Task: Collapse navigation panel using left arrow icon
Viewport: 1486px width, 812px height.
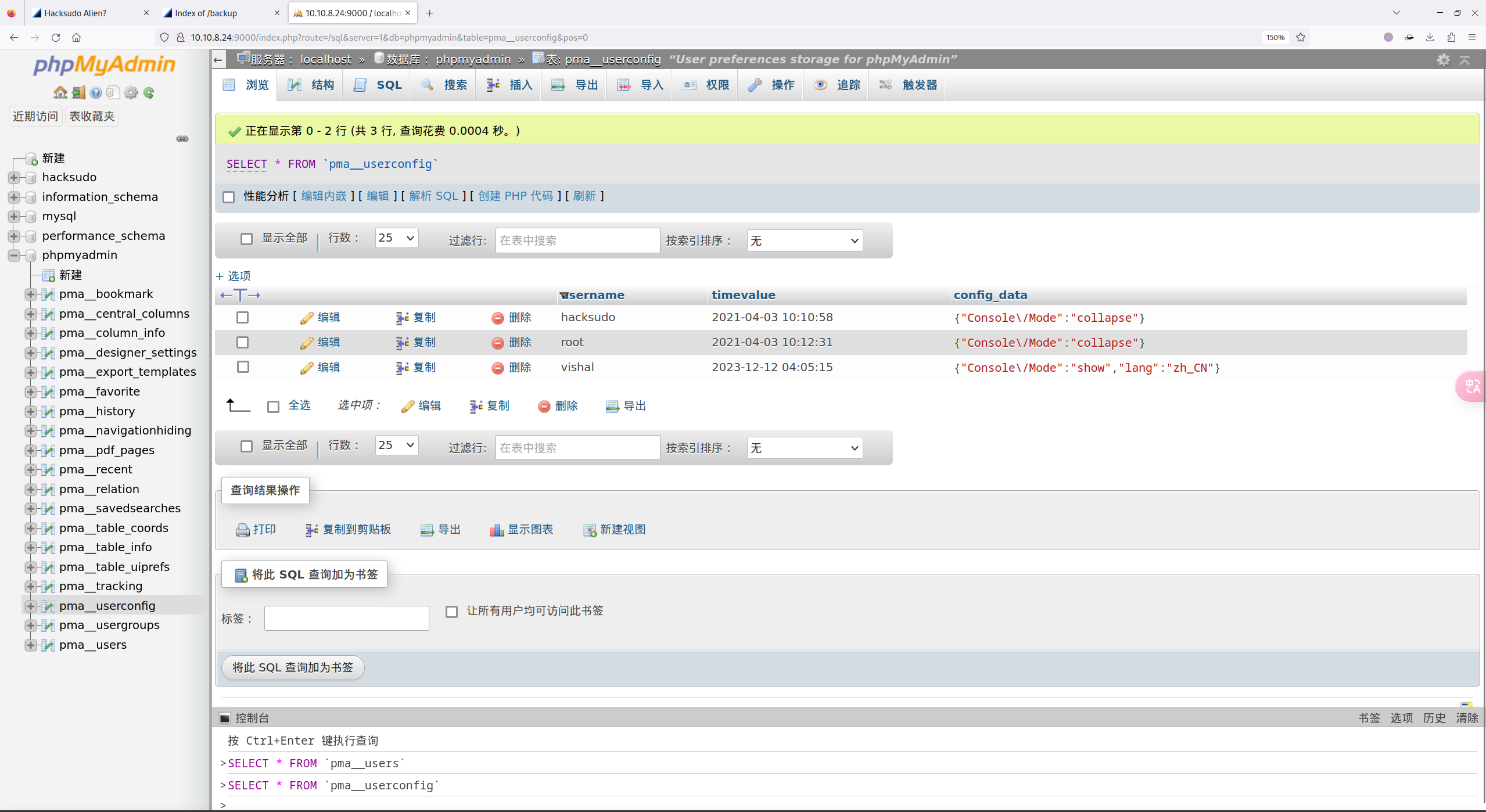Action: (218, 60)
